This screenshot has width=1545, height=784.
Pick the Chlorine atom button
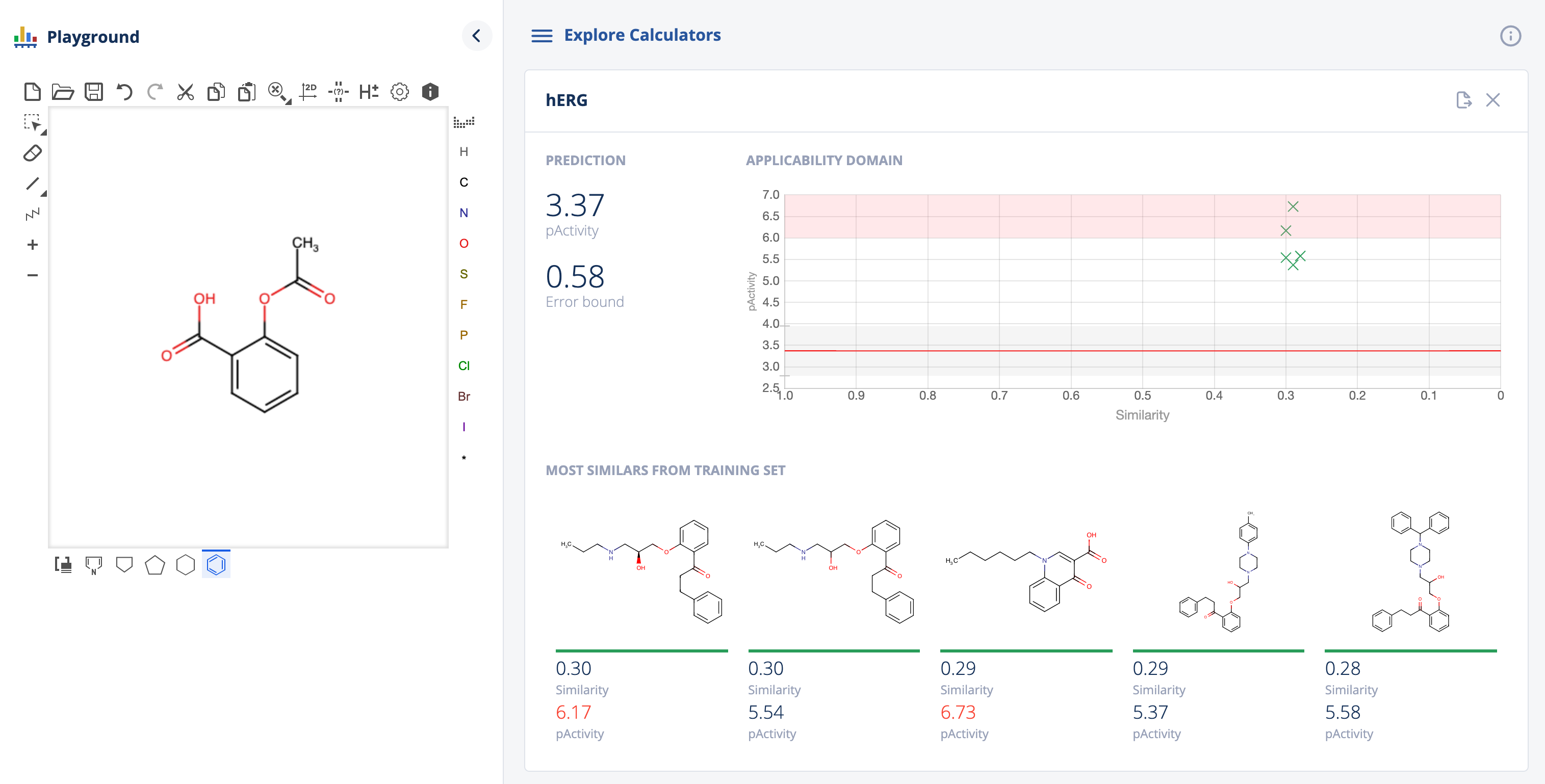463,365
